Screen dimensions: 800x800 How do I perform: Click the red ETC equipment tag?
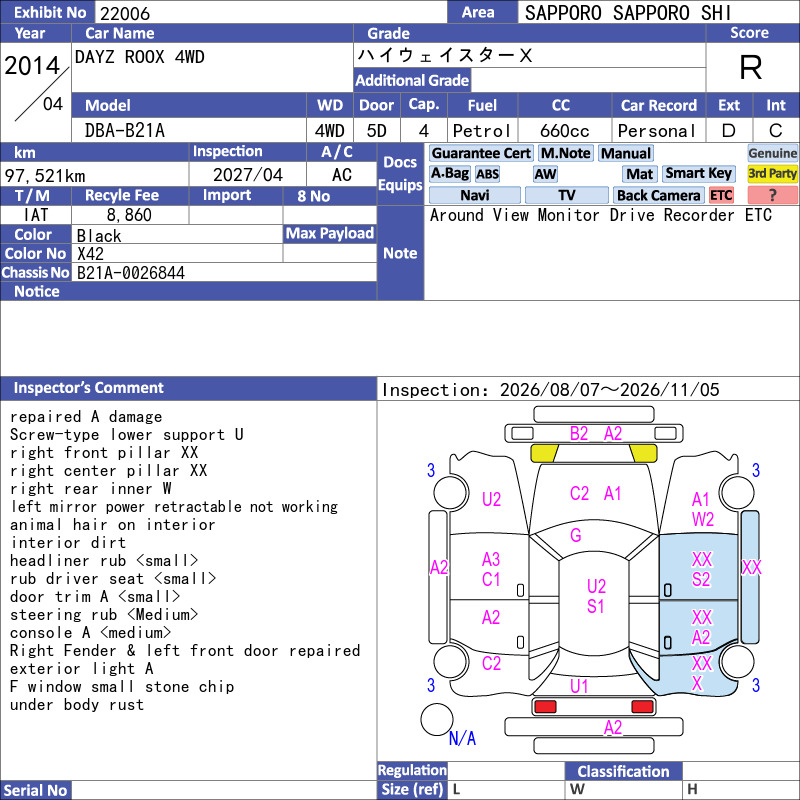(721, 195)
